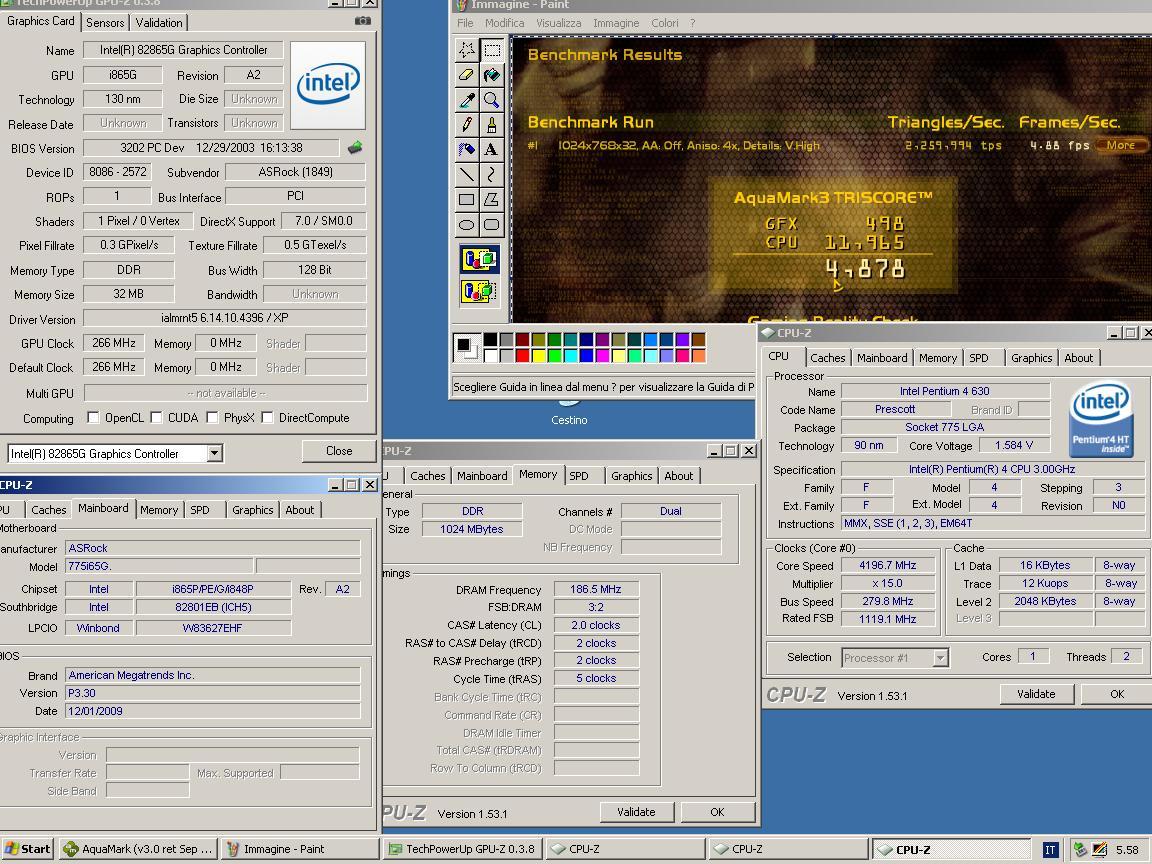The height and width of the screenshot is (864, 1152).
Task: Open the About tab in CPU-Z processor window
Action: 1079,358
